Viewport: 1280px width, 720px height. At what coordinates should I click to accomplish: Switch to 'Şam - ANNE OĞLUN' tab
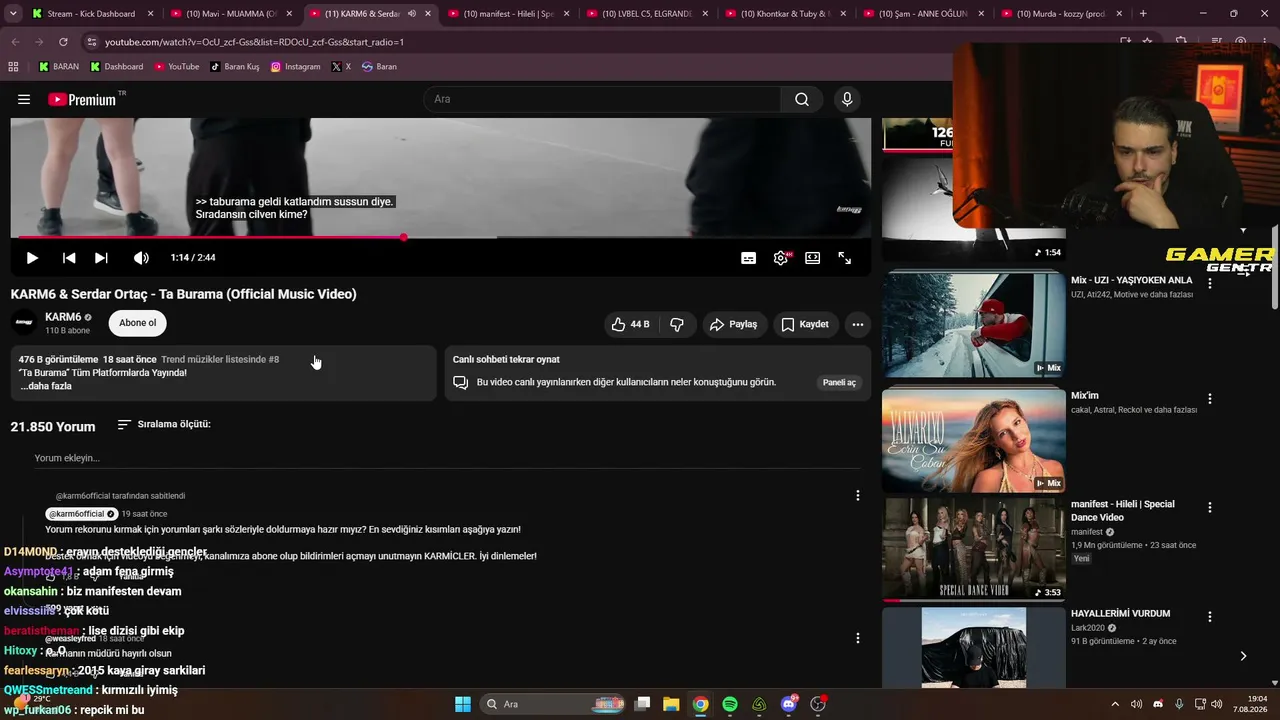coord(925,14)
